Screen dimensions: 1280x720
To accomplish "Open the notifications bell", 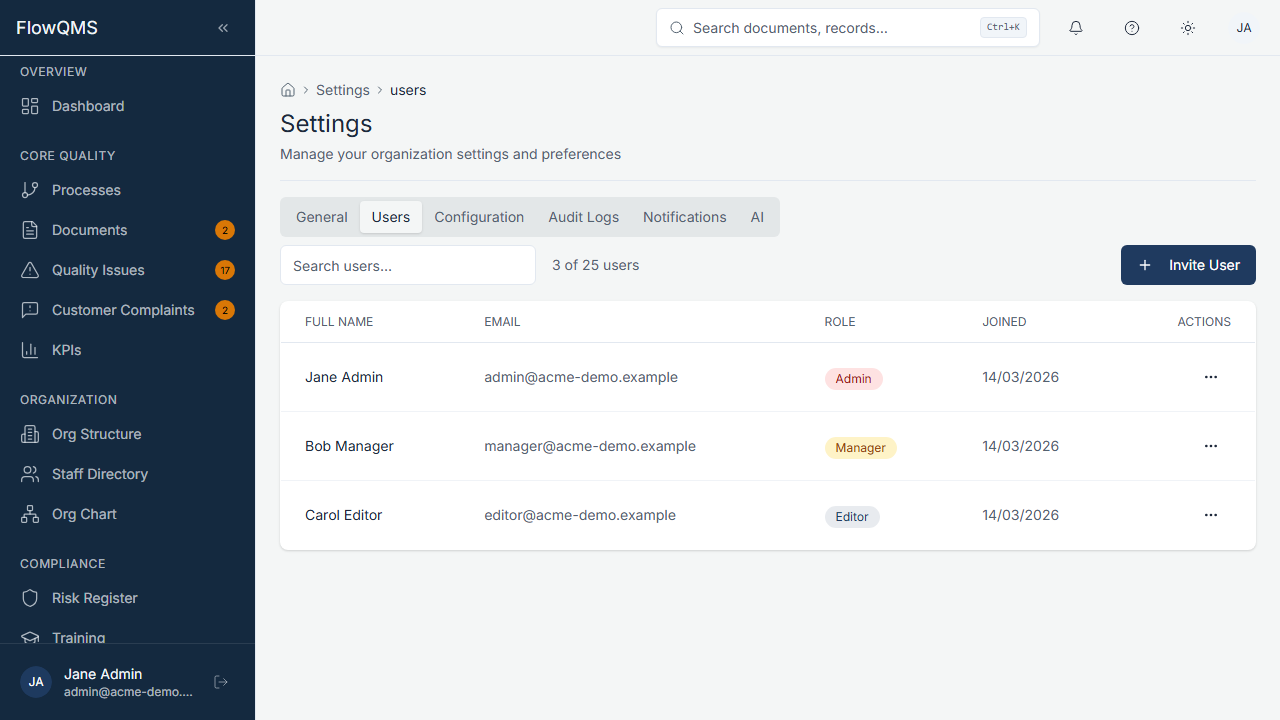I will pos(1076,27).
